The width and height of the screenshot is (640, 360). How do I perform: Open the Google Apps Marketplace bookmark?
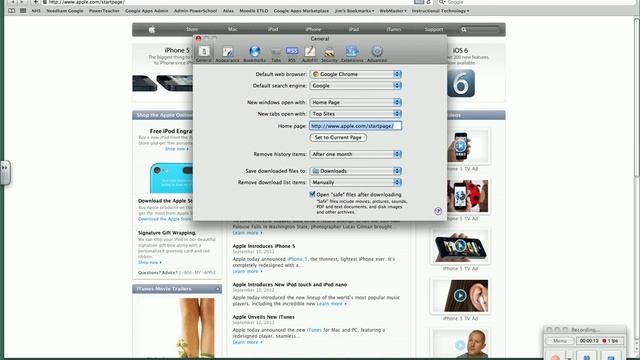(301, 11)
